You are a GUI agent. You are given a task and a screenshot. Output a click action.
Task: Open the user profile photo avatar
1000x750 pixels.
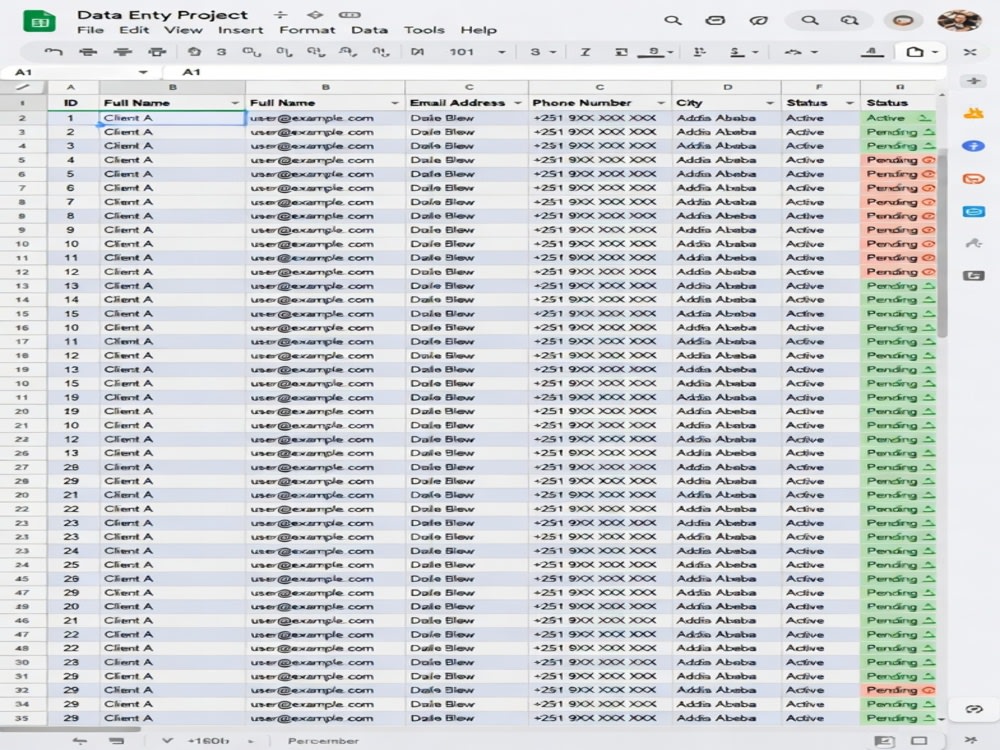pos(959,20)
